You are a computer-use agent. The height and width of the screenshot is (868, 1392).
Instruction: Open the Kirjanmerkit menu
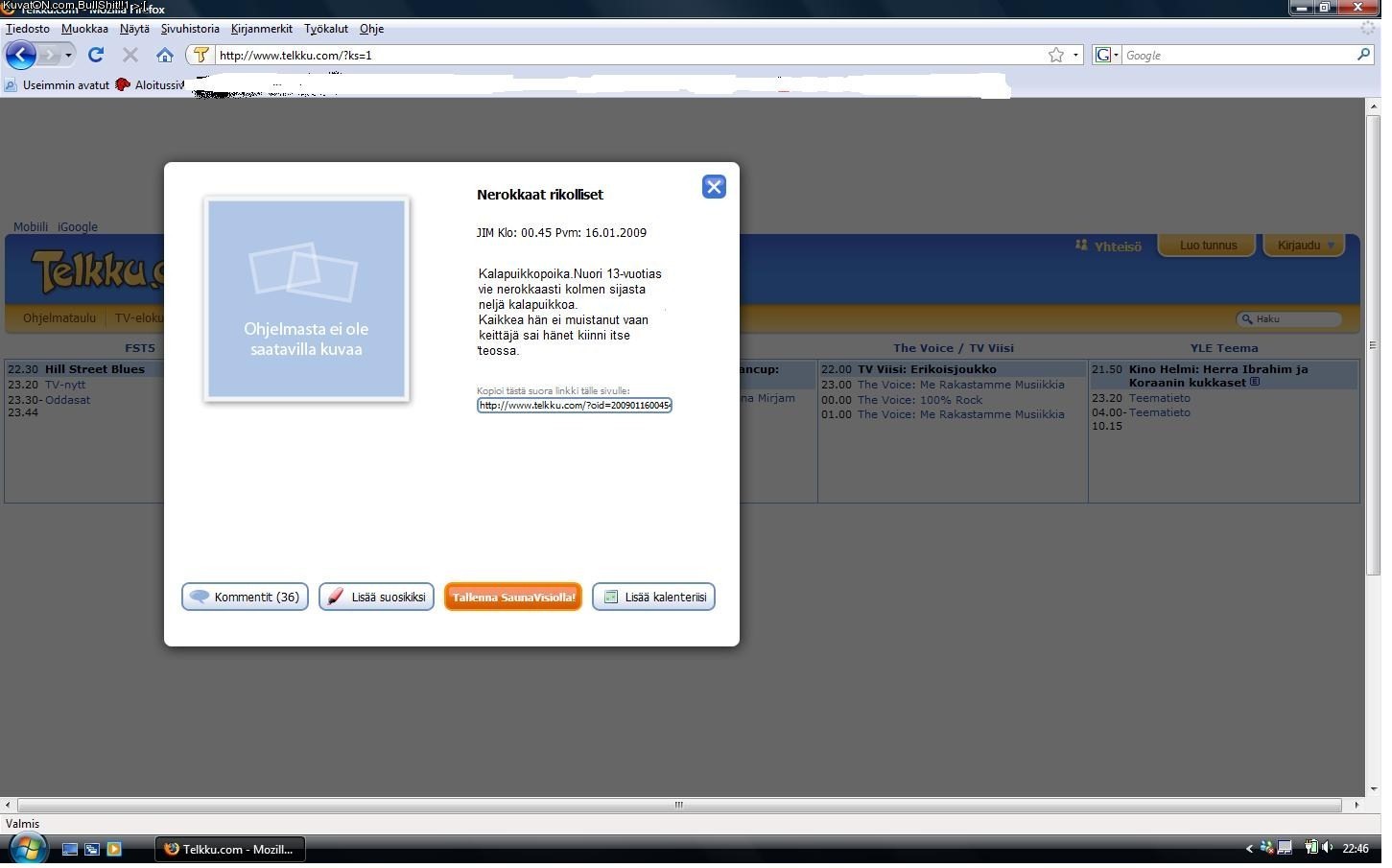(x=262, y=29)
